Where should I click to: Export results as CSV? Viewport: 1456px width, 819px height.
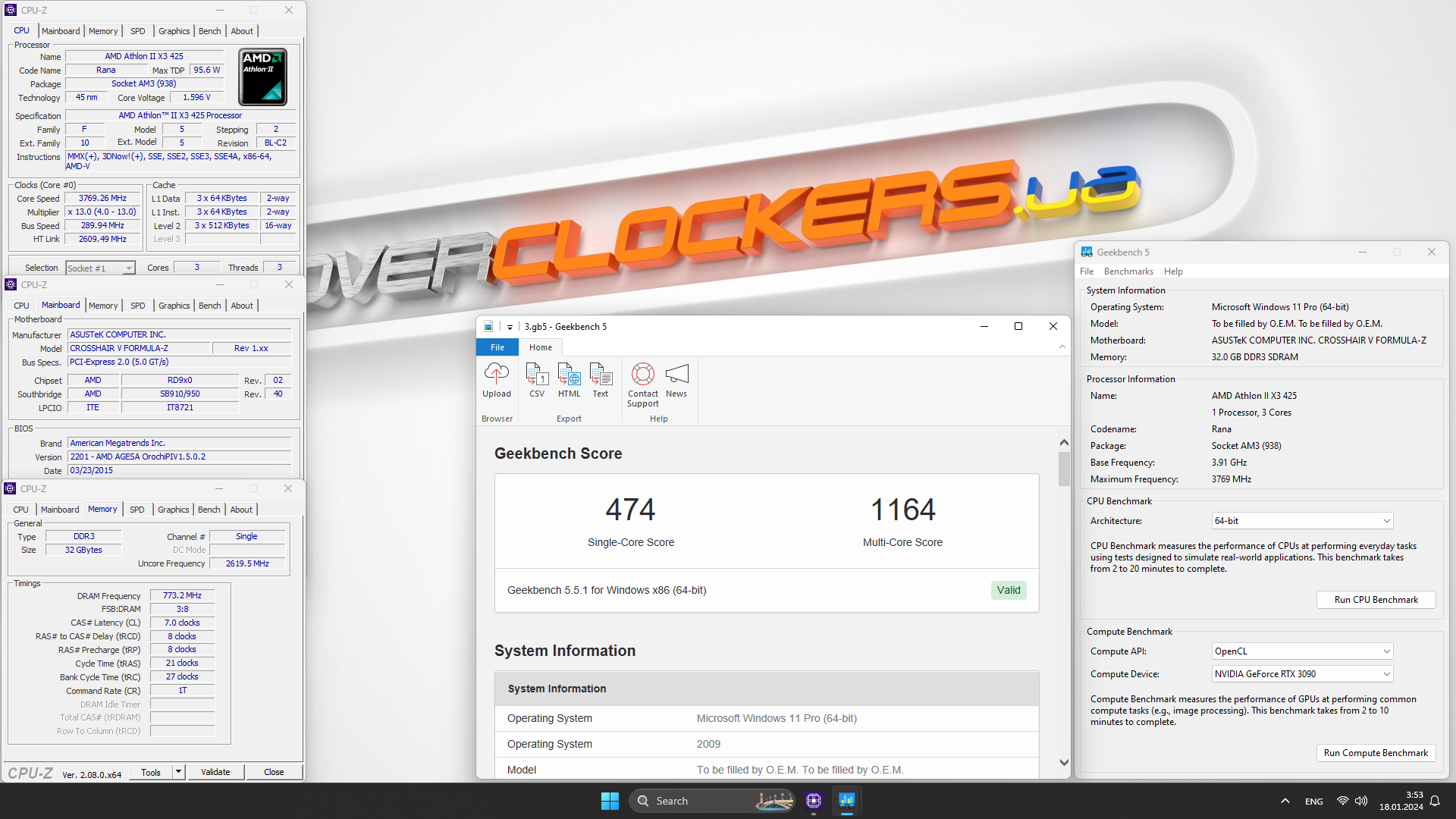(537, 380)
